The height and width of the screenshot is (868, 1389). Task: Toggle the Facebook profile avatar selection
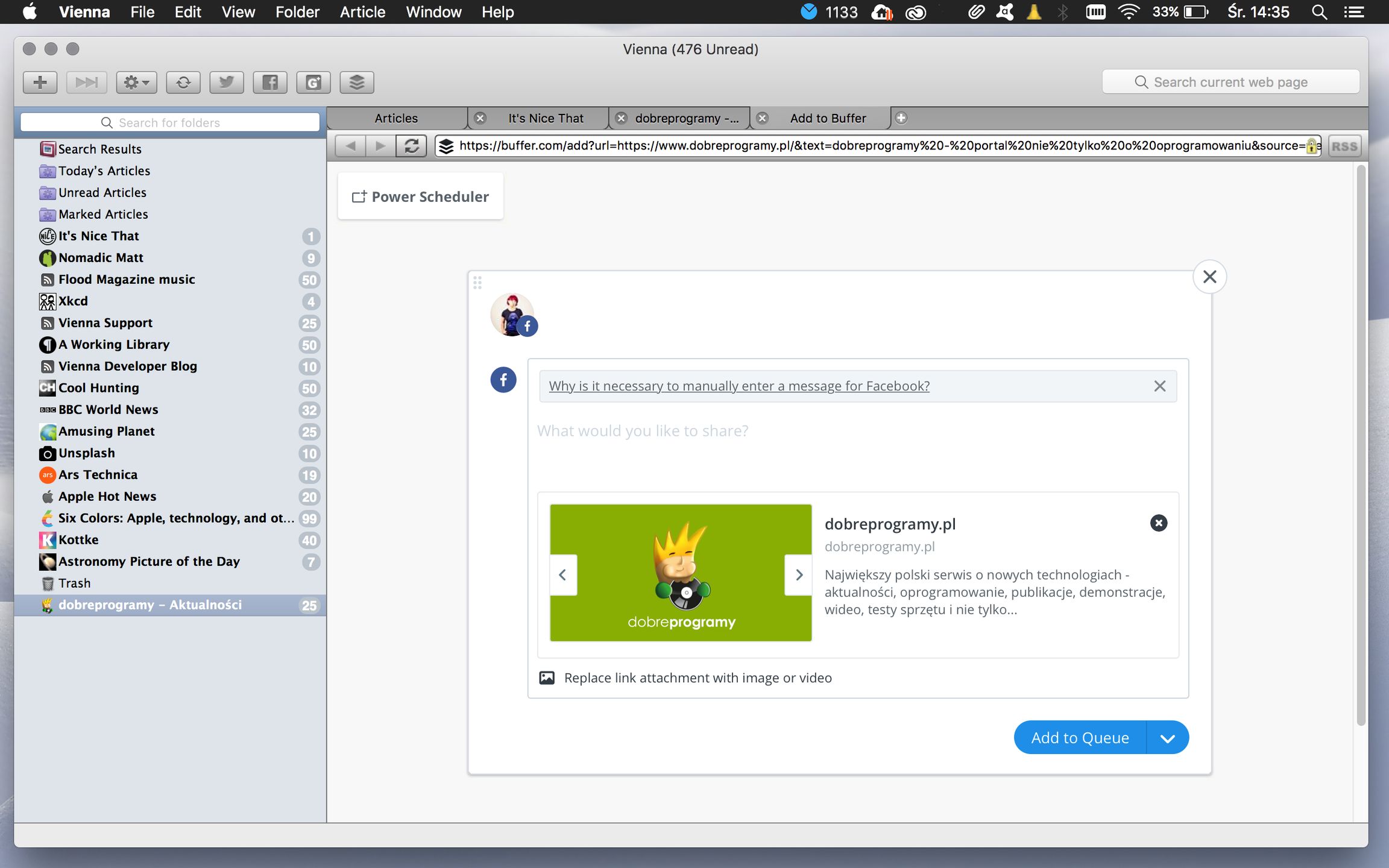pyautogui.click(x=512, y=314)
